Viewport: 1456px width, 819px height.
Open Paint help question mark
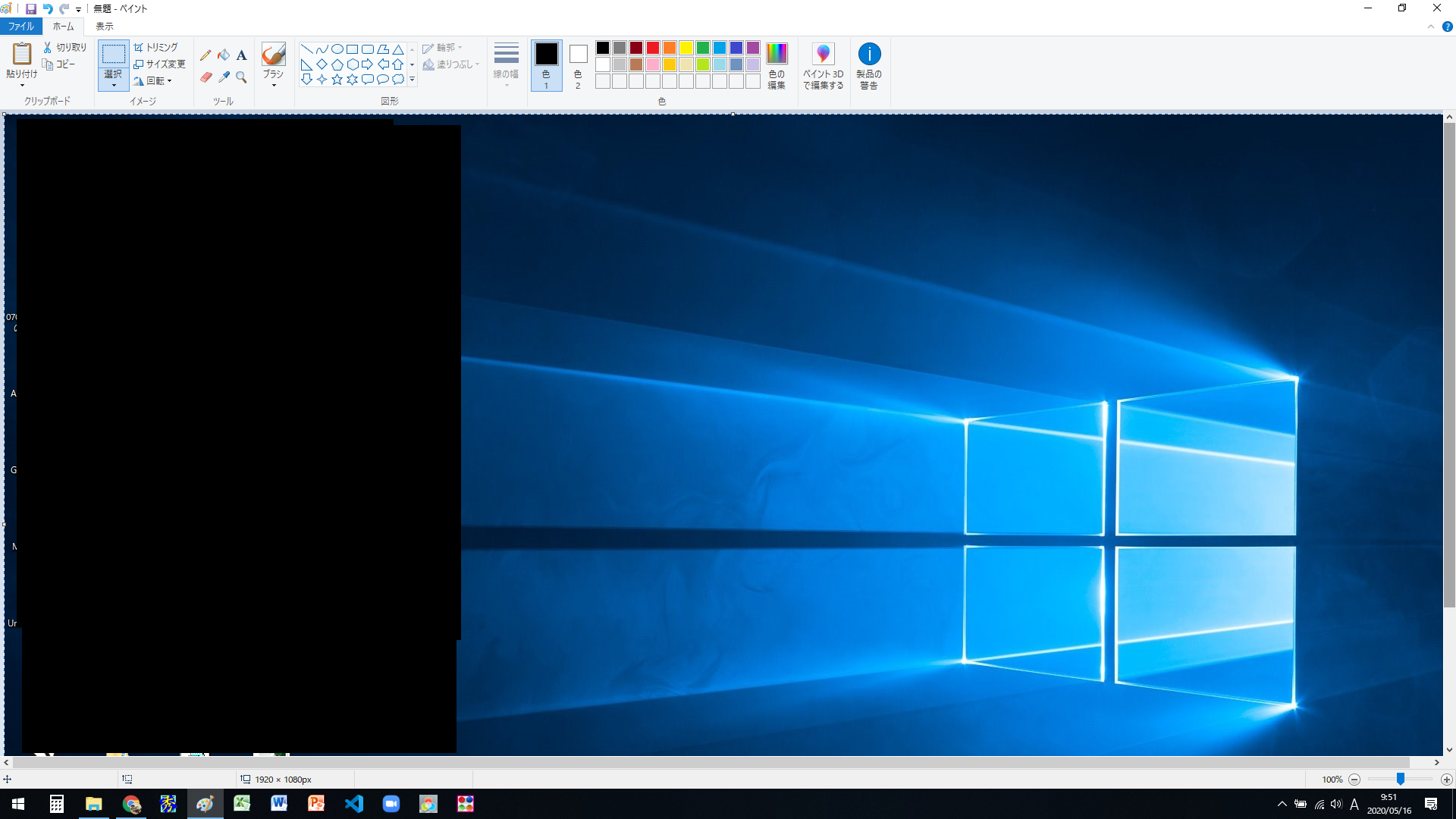coord(1447,27)
